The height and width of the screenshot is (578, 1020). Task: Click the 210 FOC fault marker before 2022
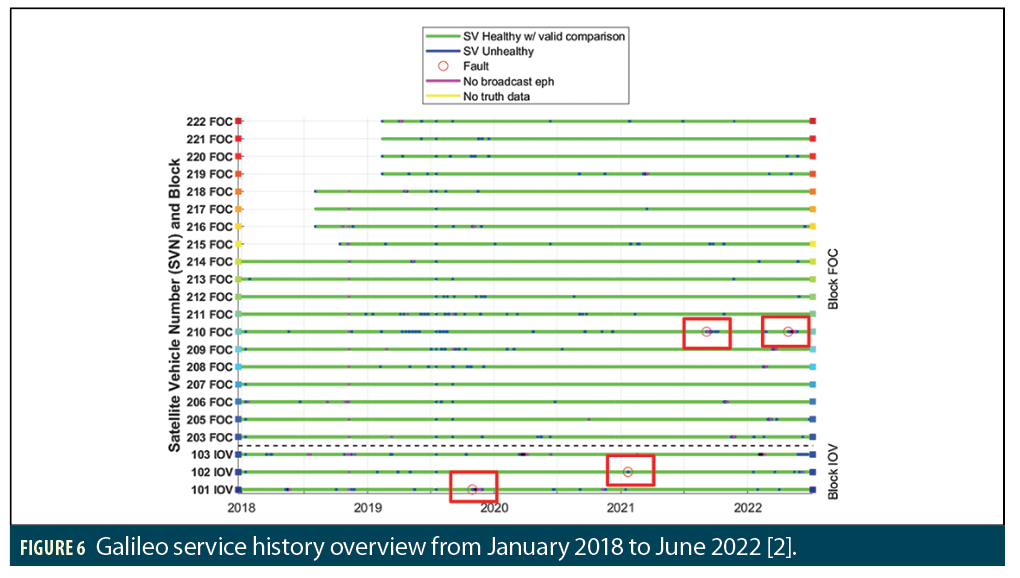point(706,332)
